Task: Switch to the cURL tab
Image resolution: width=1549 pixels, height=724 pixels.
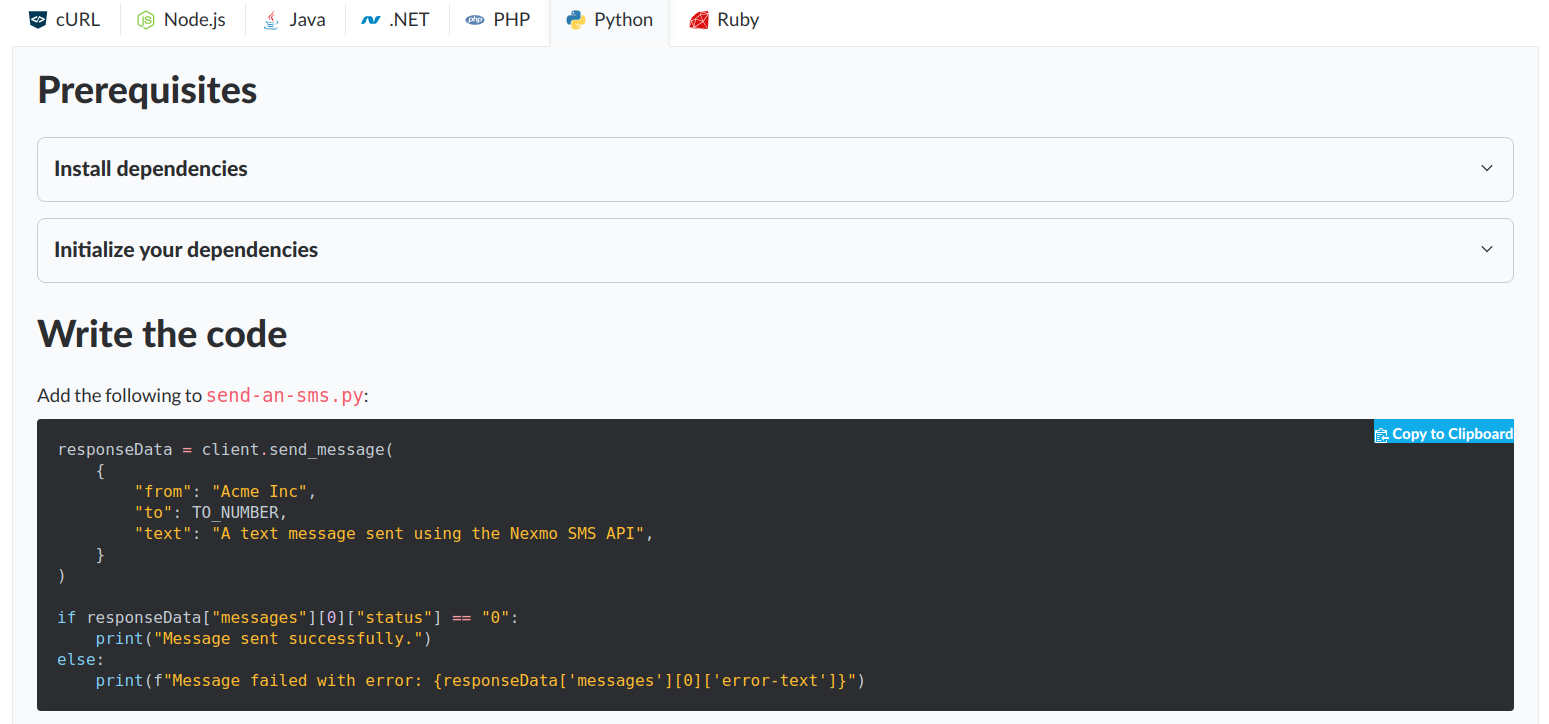Action: (65, 20)
